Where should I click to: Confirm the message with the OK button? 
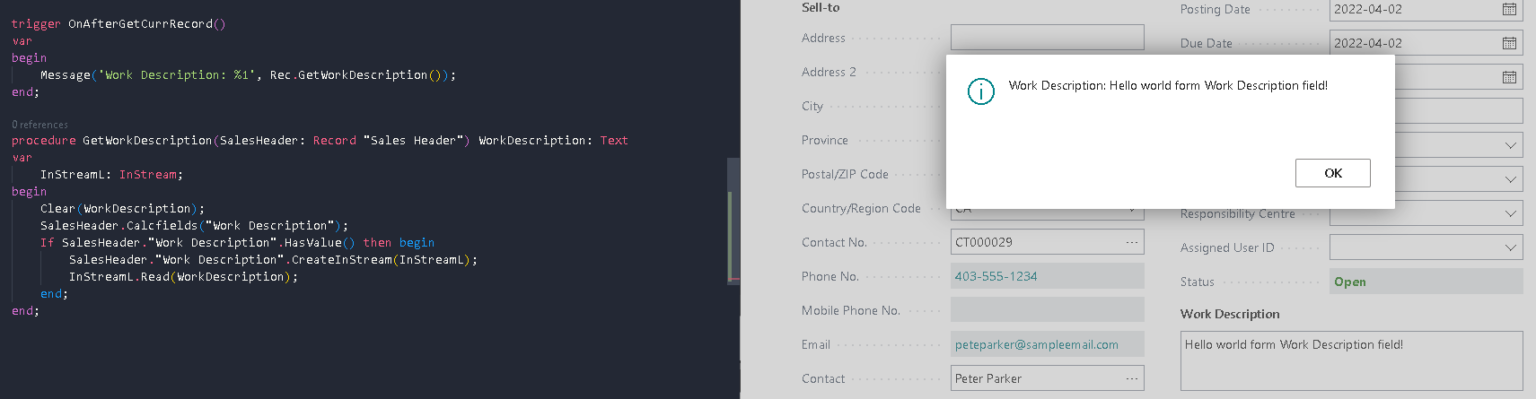(x=1332, y=173)
